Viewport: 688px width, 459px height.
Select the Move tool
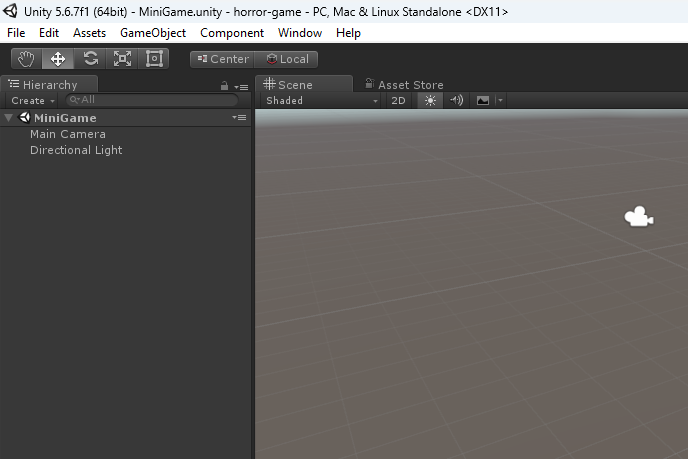point(58,59)
